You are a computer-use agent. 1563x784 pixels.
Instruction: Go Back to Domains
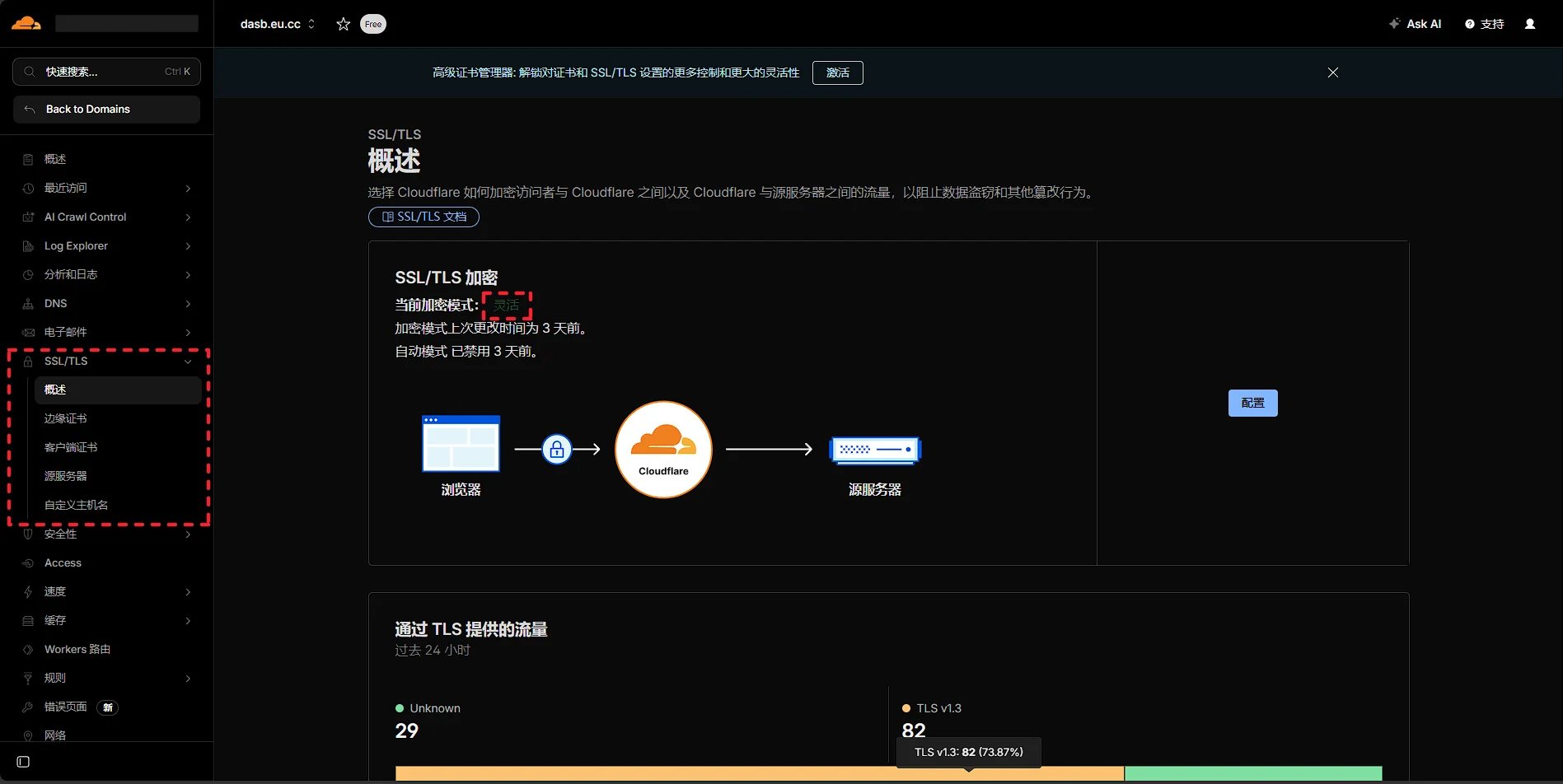106,110
